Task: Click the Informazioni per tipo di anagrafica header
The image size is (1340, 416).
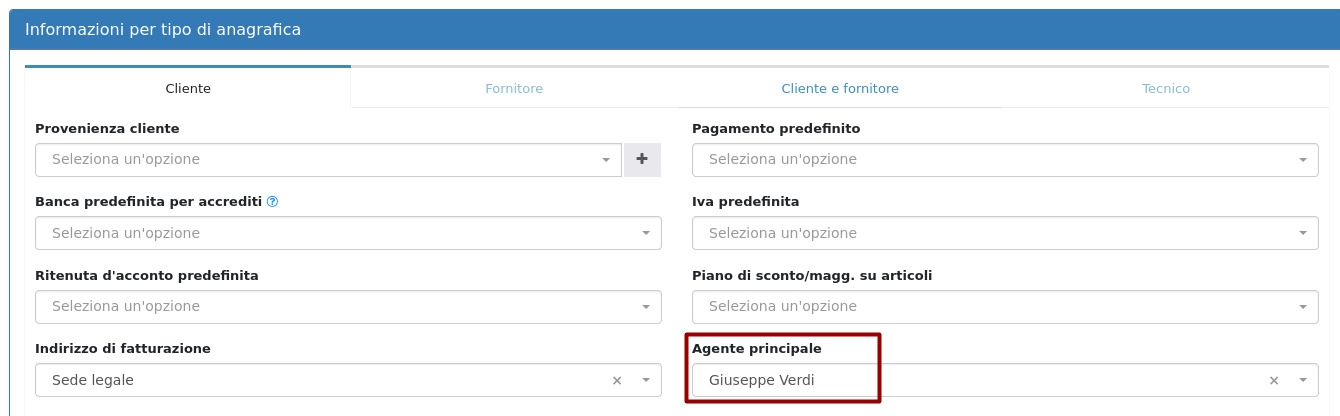Action: (163, 30)
